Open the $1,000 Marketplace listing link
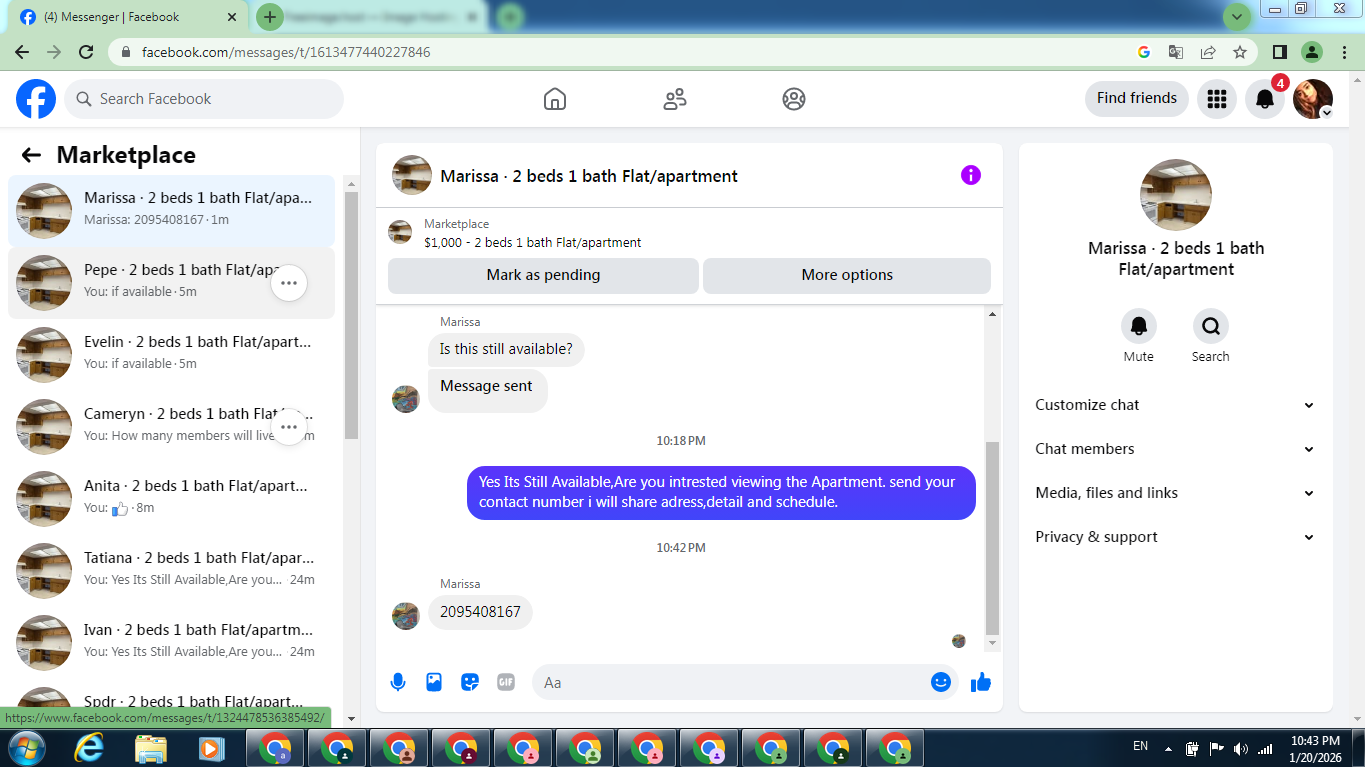This screenshot has height=767, width=1365. (533, 242)
